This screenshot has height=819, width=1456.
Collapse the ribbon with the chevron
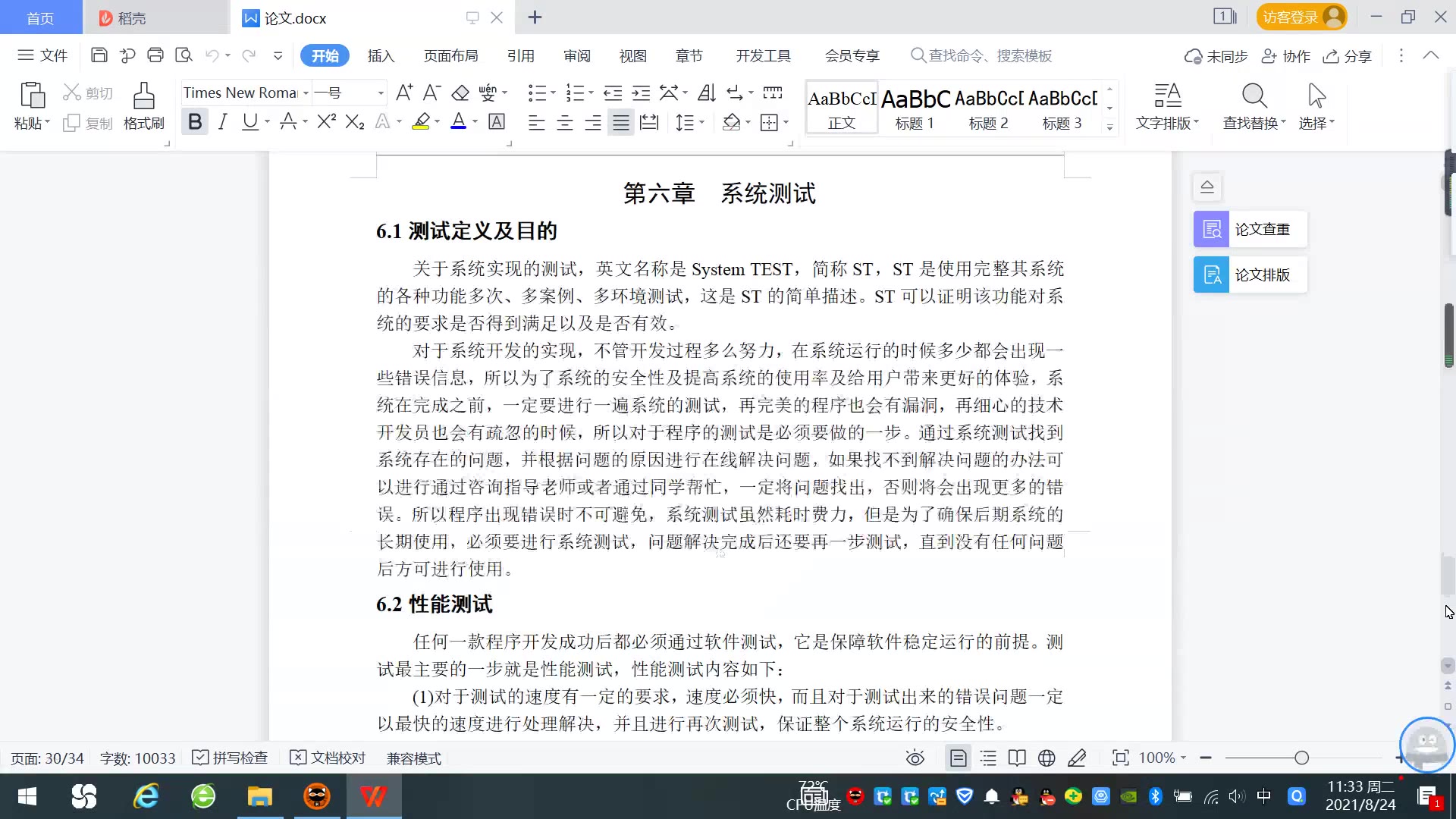(1431, 55)
